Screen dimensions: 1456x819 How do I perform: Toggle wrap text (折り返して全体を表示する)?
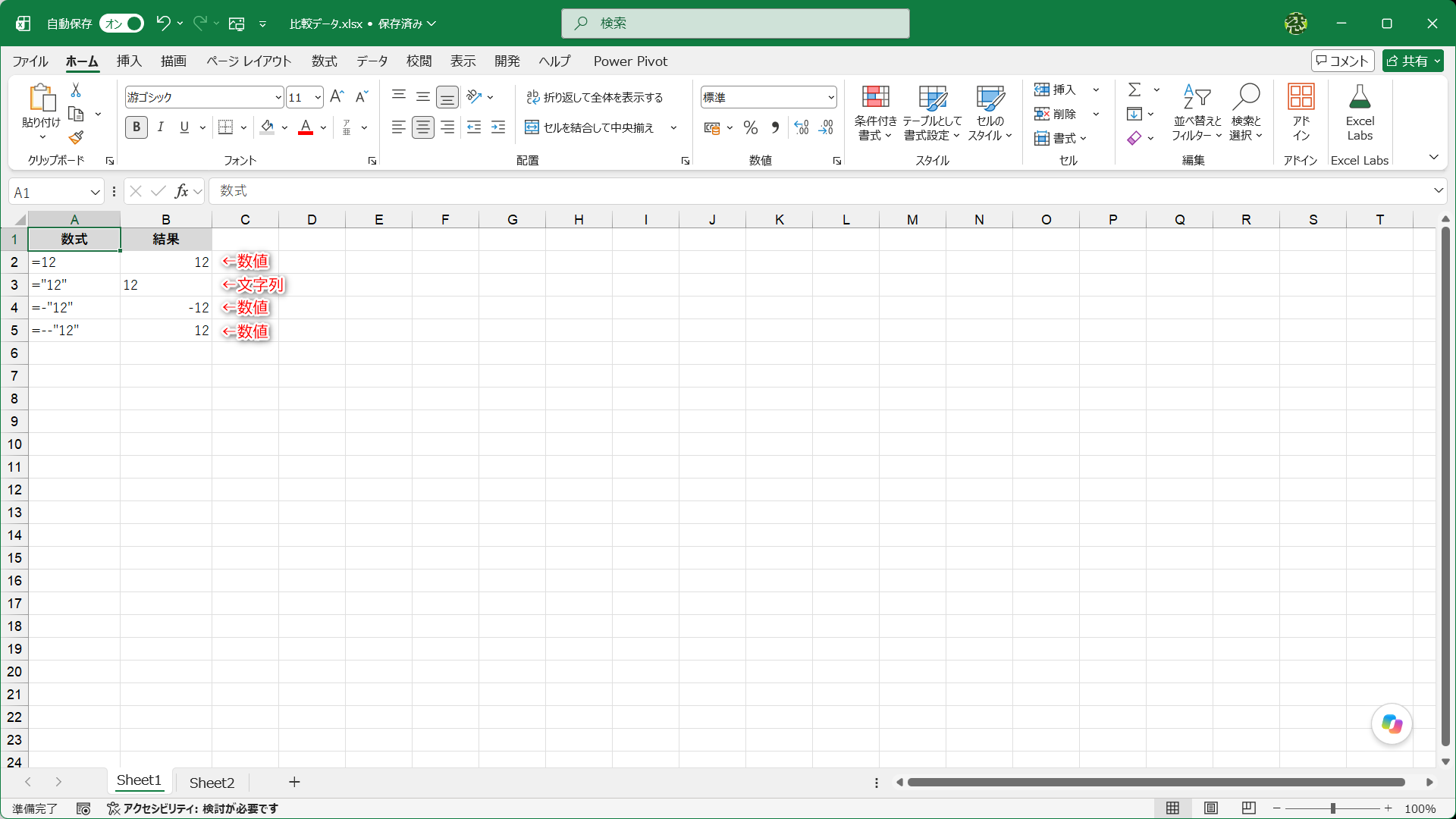(x=595, y=97)
